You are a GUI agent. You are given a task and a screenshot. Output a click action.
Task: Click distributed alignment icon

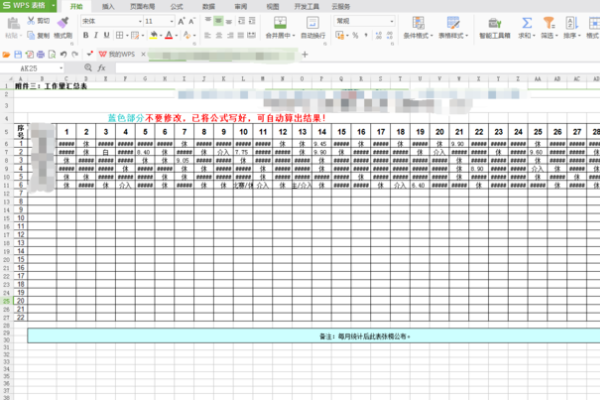251,35
